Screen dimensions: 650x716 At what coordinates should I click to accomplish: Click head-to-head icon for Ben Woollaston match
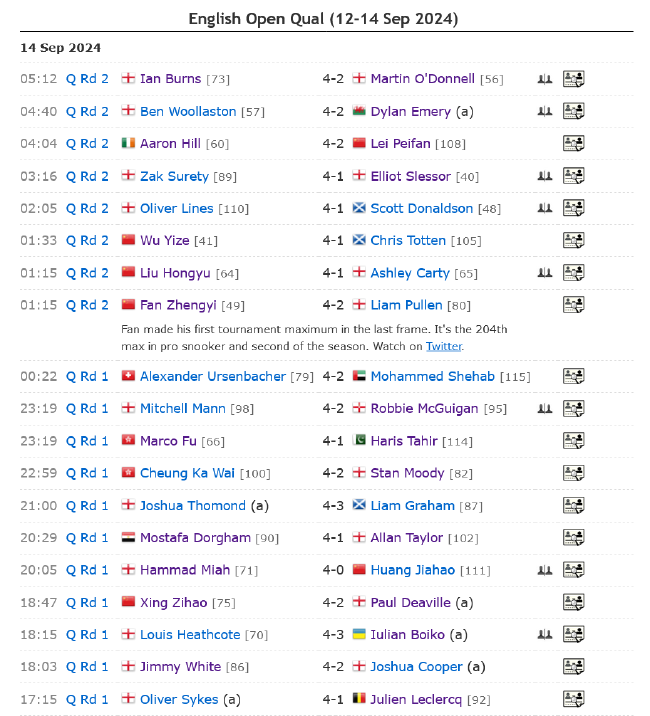pyautogui.click(x=544, y=111)
